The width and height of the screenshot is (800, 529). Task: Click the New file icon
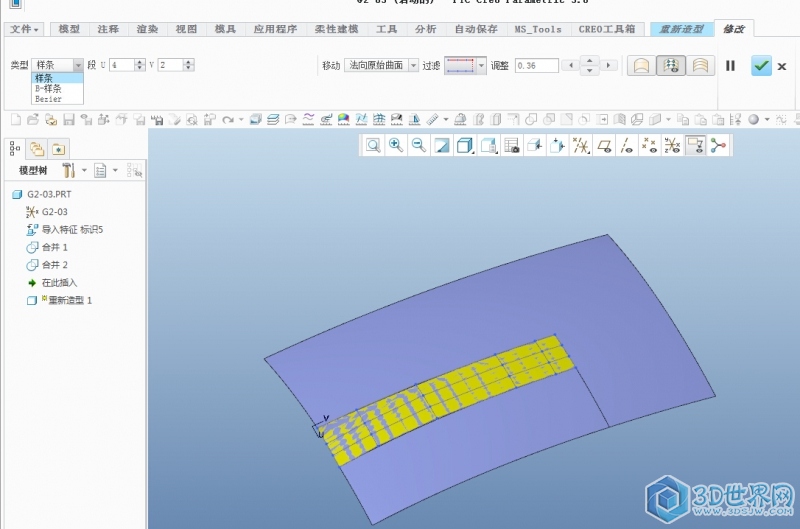[x=16, y=119]
